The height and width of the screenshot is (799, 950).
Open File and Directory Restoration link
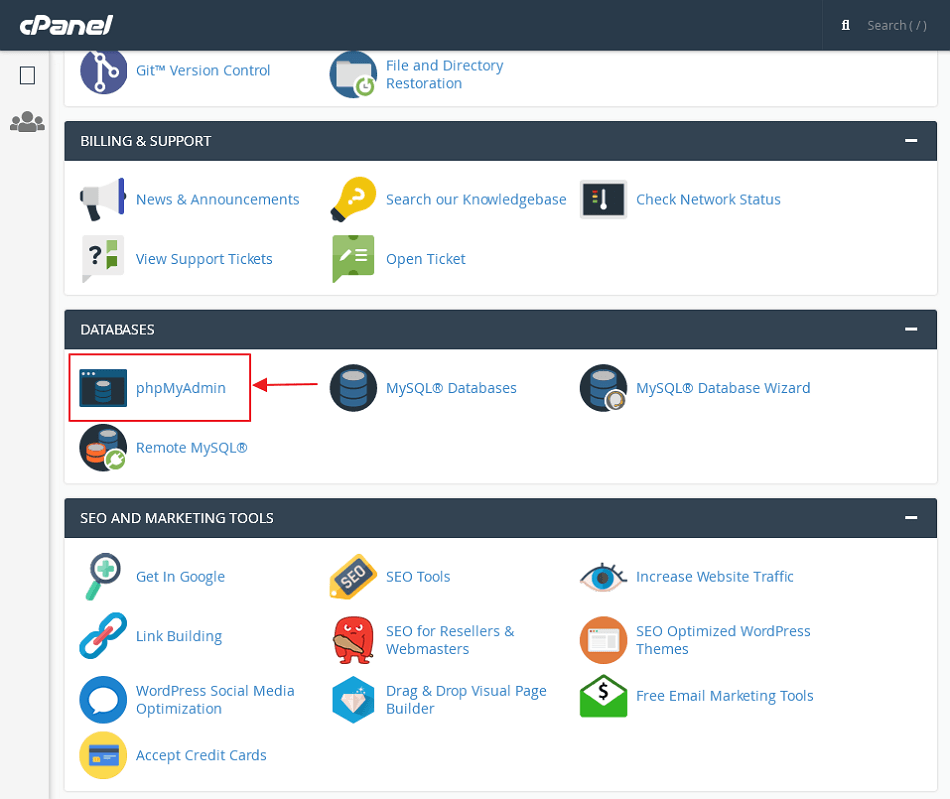pyautogui.click(x=445, y=74)
